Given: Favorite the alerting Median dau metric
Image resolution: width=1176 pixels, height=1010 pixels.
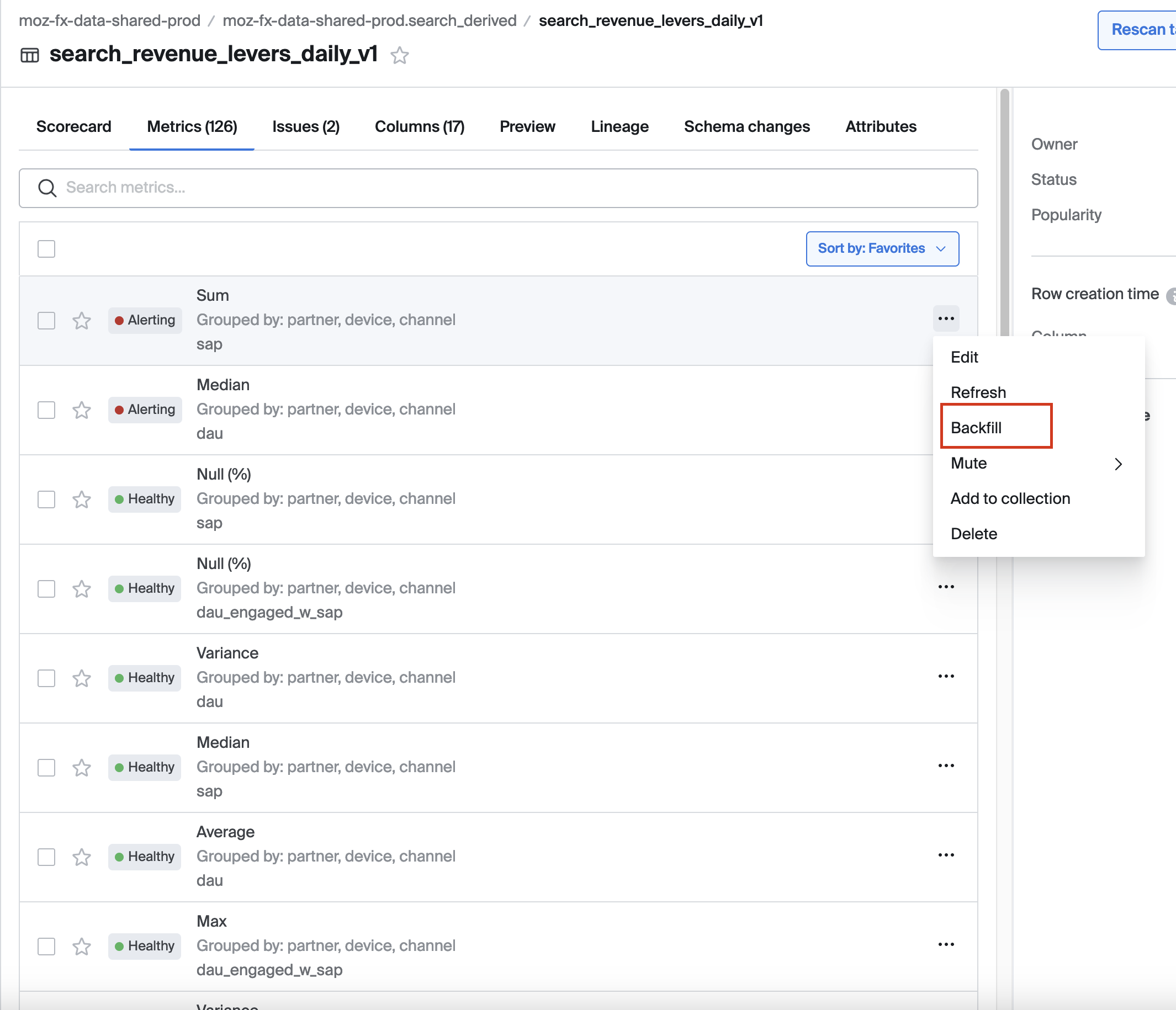Looking at the screenshot, I should point(82,410).
